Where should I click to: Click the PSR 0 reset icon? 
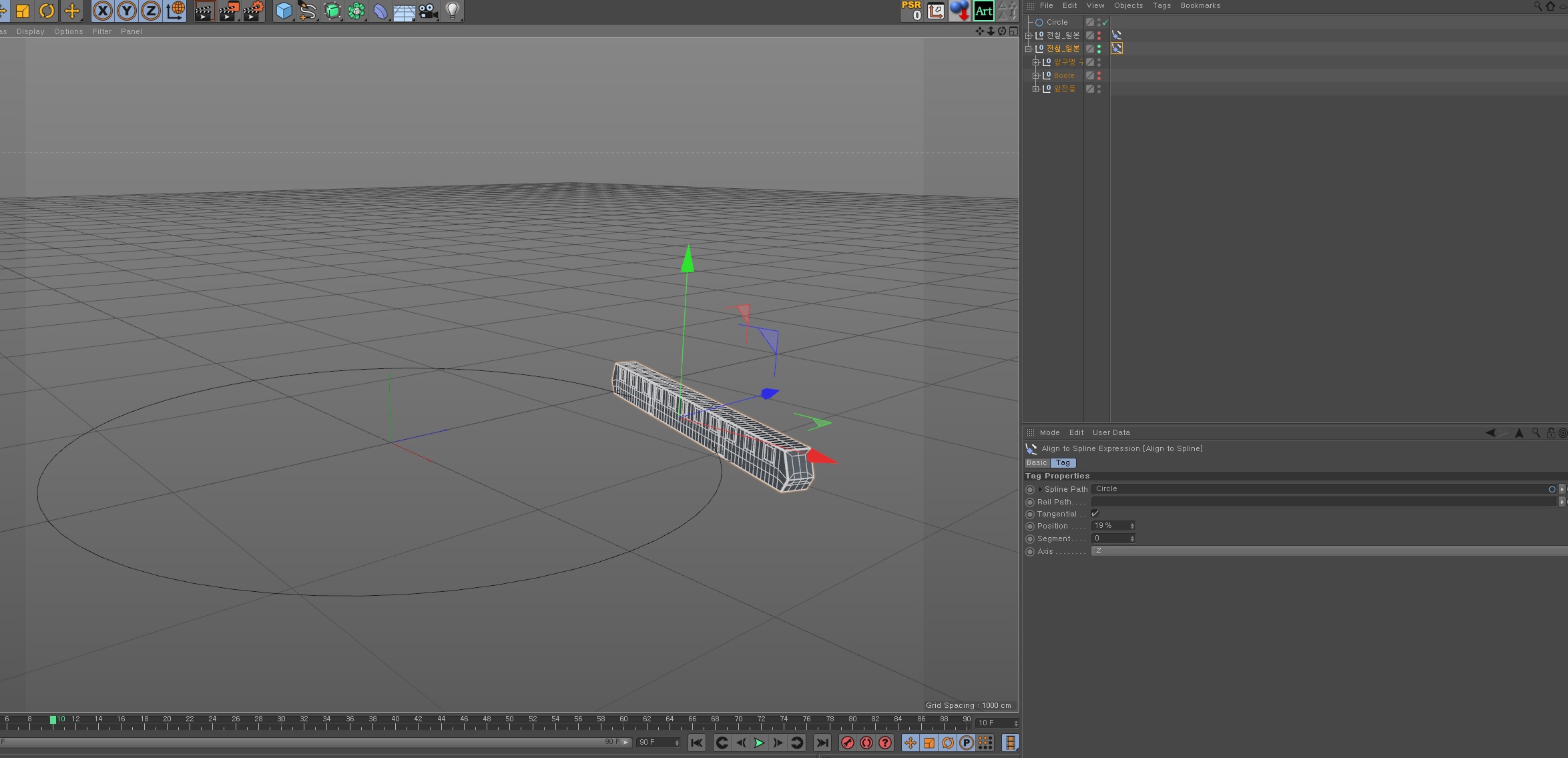click(x=912, y=11)
